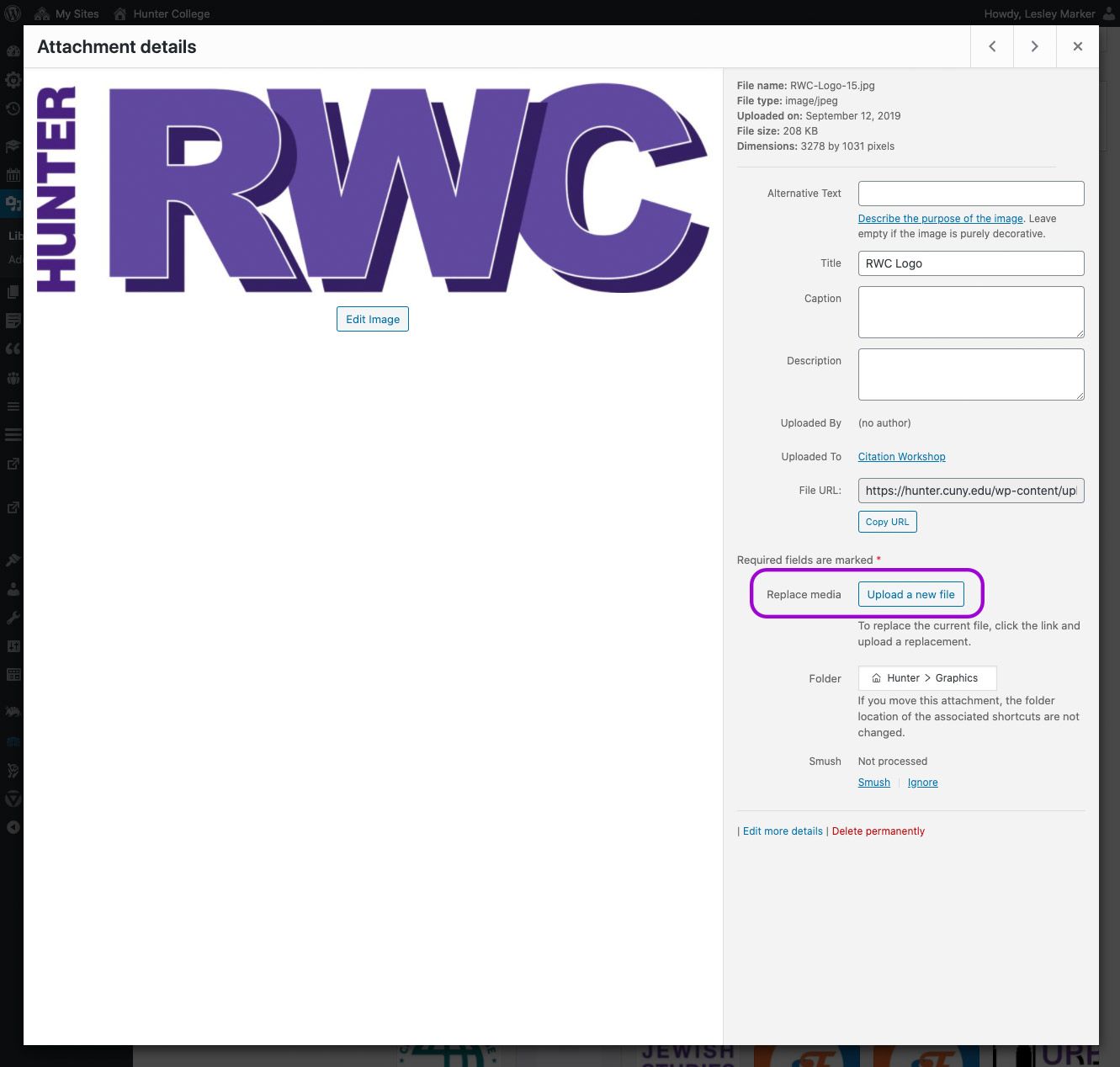This screenshot has width=1120, height=1067.
Task: Click the Edit Image button
Action: 373,319
